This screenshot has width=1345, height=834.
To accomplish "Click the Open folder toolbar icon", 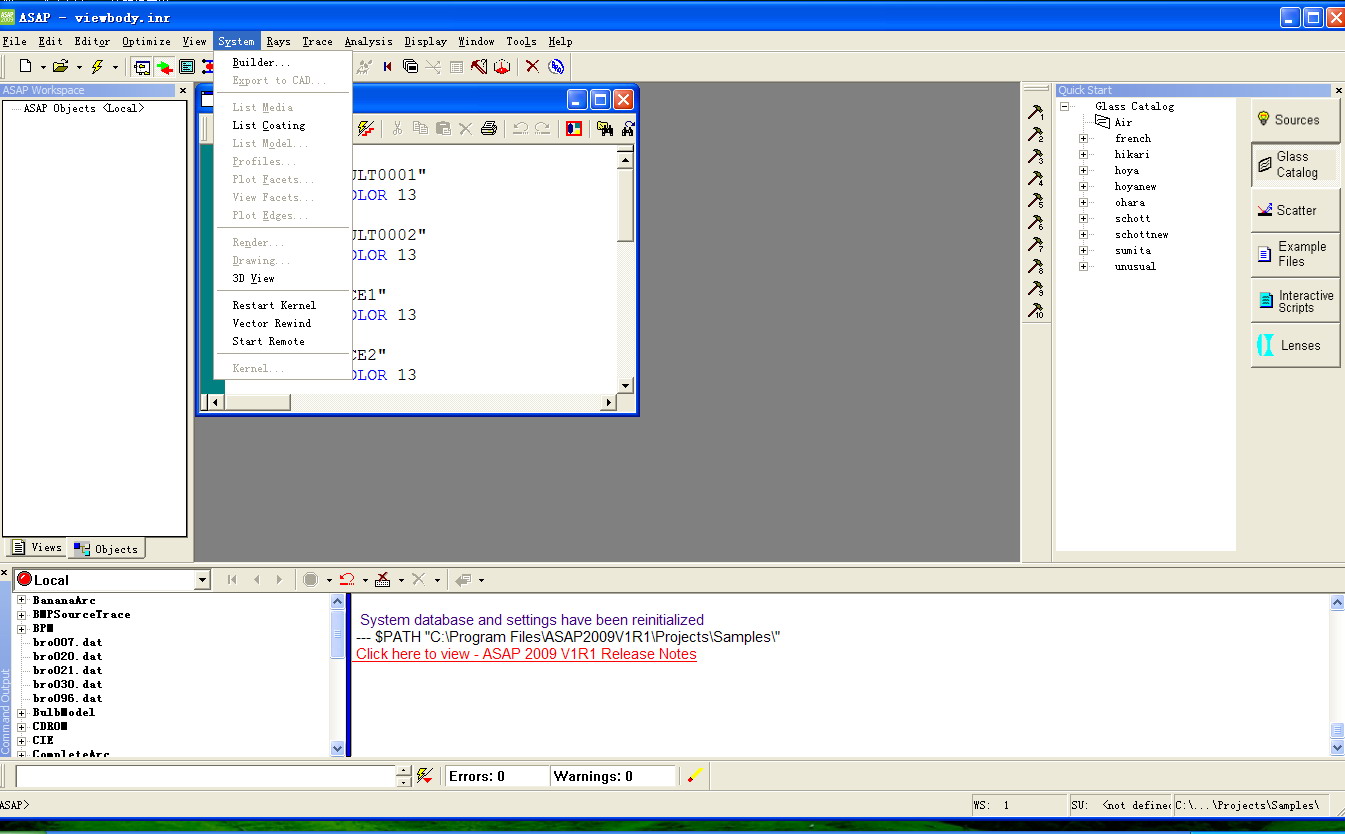I will [61, 66].
